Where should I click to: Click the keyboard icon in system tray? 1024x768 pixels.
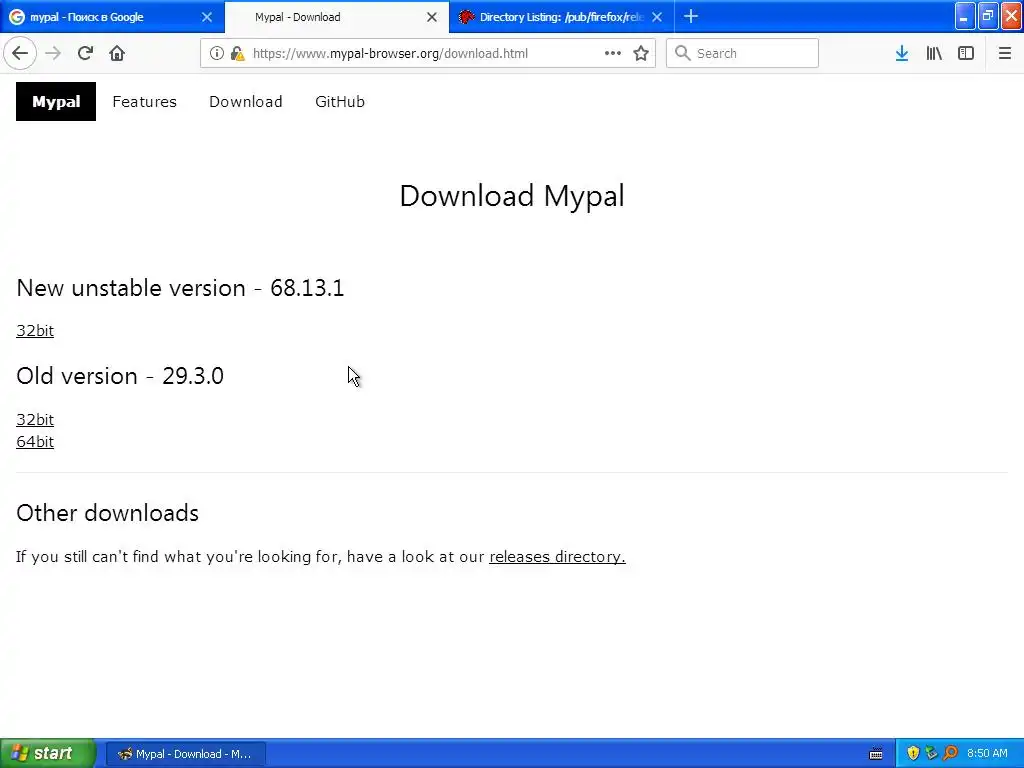[876, 754]
